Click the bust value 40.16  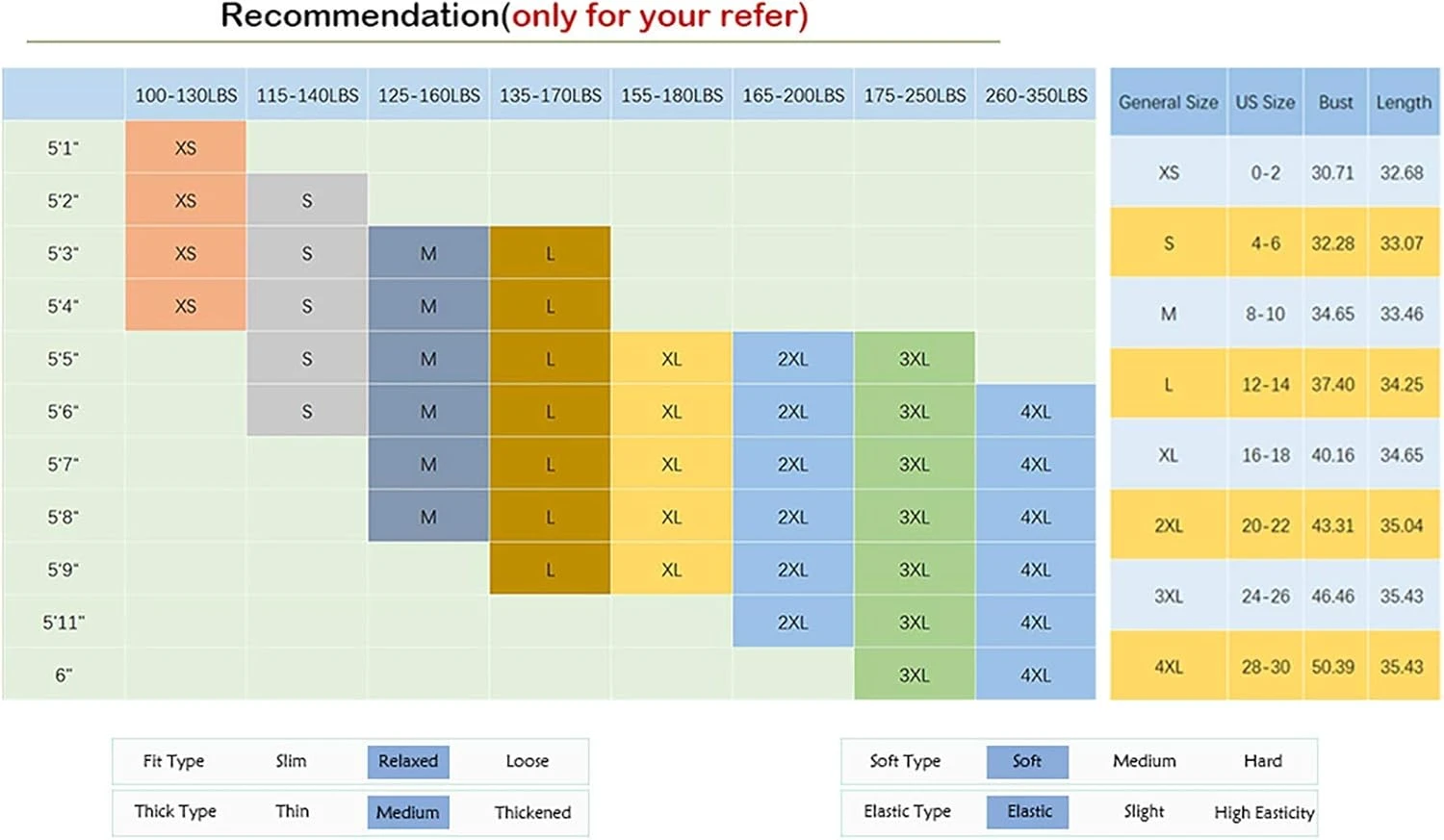(1332, 455)
